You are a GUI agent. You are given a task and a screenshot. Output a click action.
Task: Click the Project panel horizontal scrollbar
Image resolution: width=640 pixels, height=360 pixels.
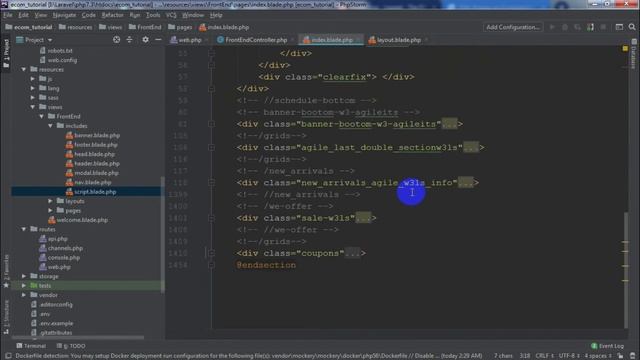coord(78,338)
